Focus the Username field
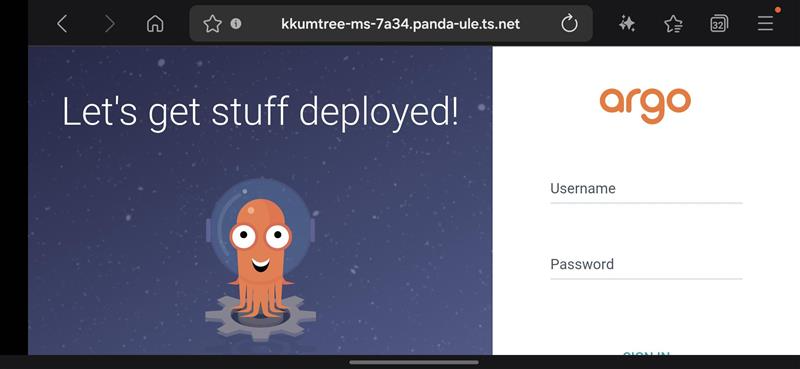Screen dimensions: 800x369 point(646,190)
